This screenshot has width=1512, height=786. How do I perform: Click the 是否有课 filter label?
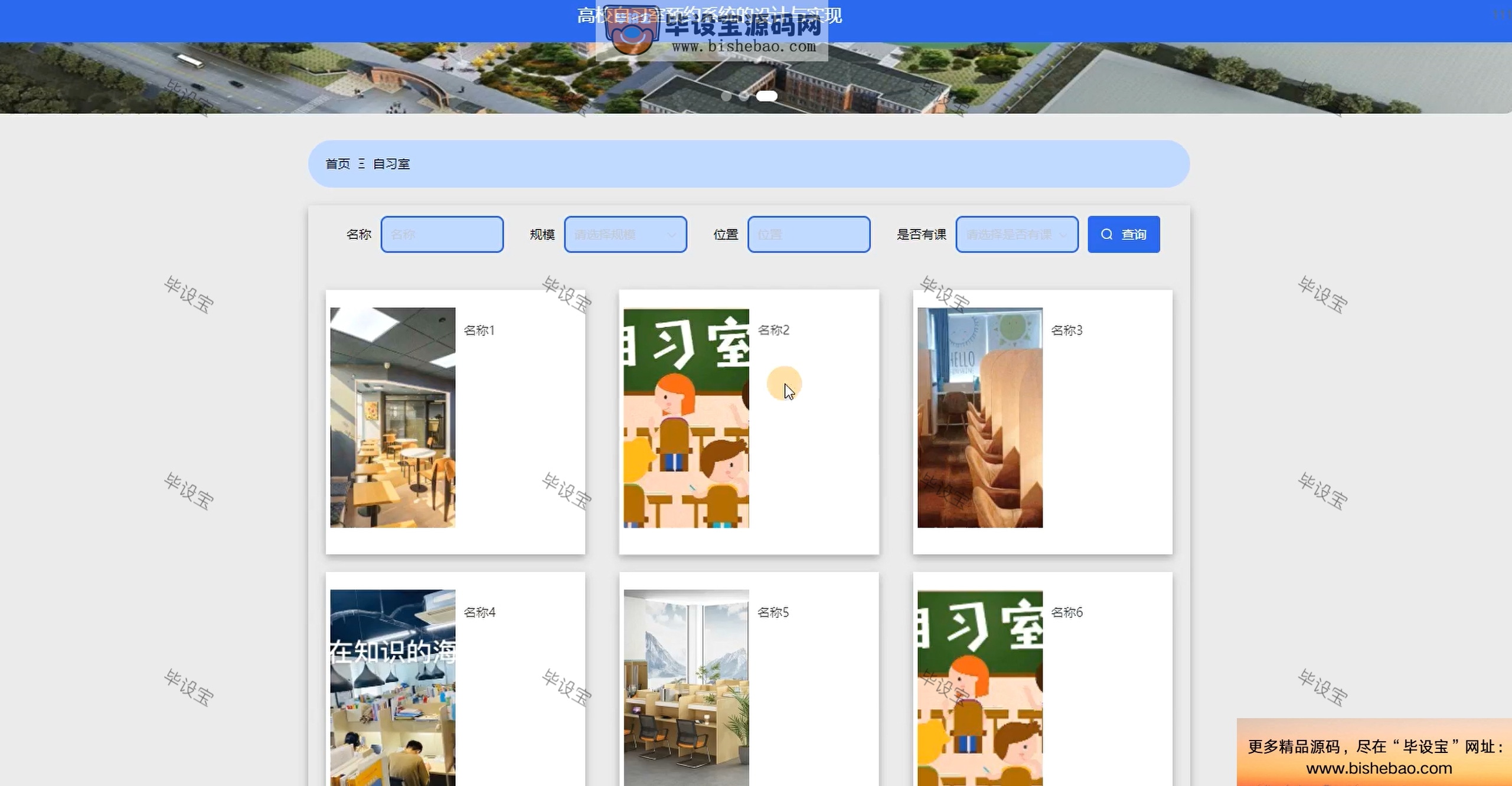pos(922,234)
